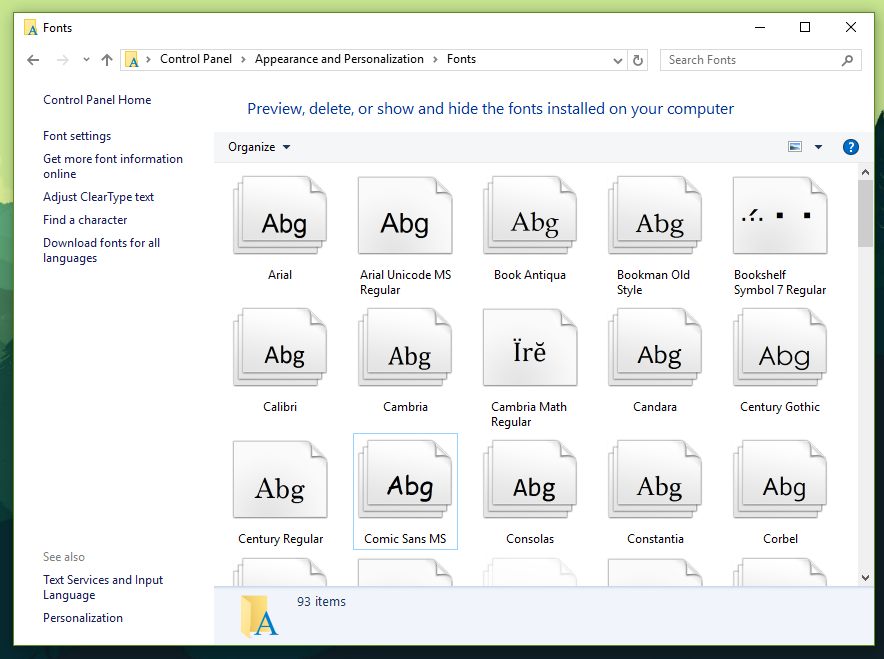Click the scrollbar down arrow

pos(865,578)
